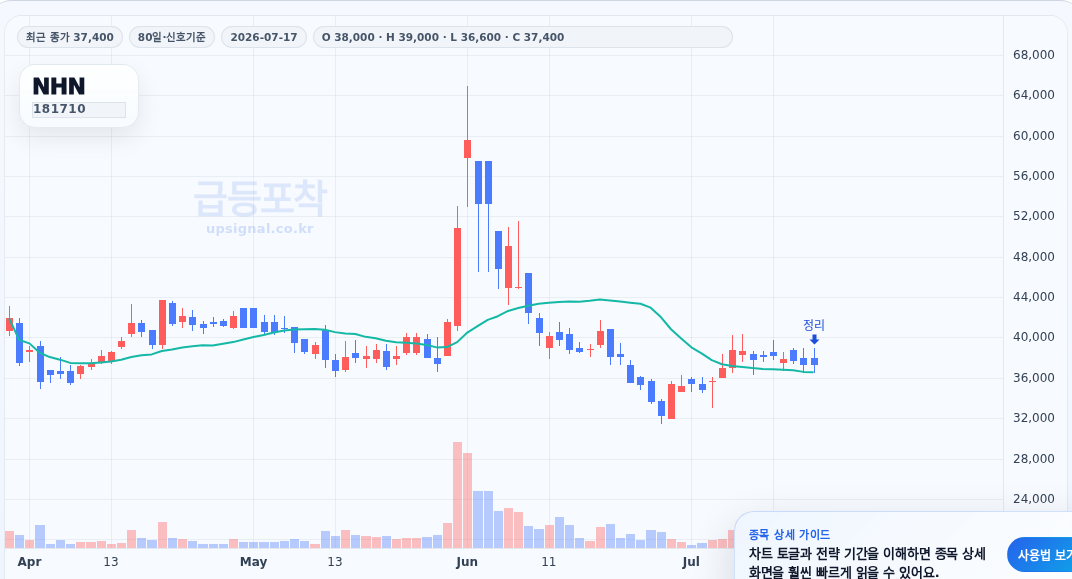Click the 44,000 price axis label
The image size is (1072, 579).
click(x=1034, y=297)
